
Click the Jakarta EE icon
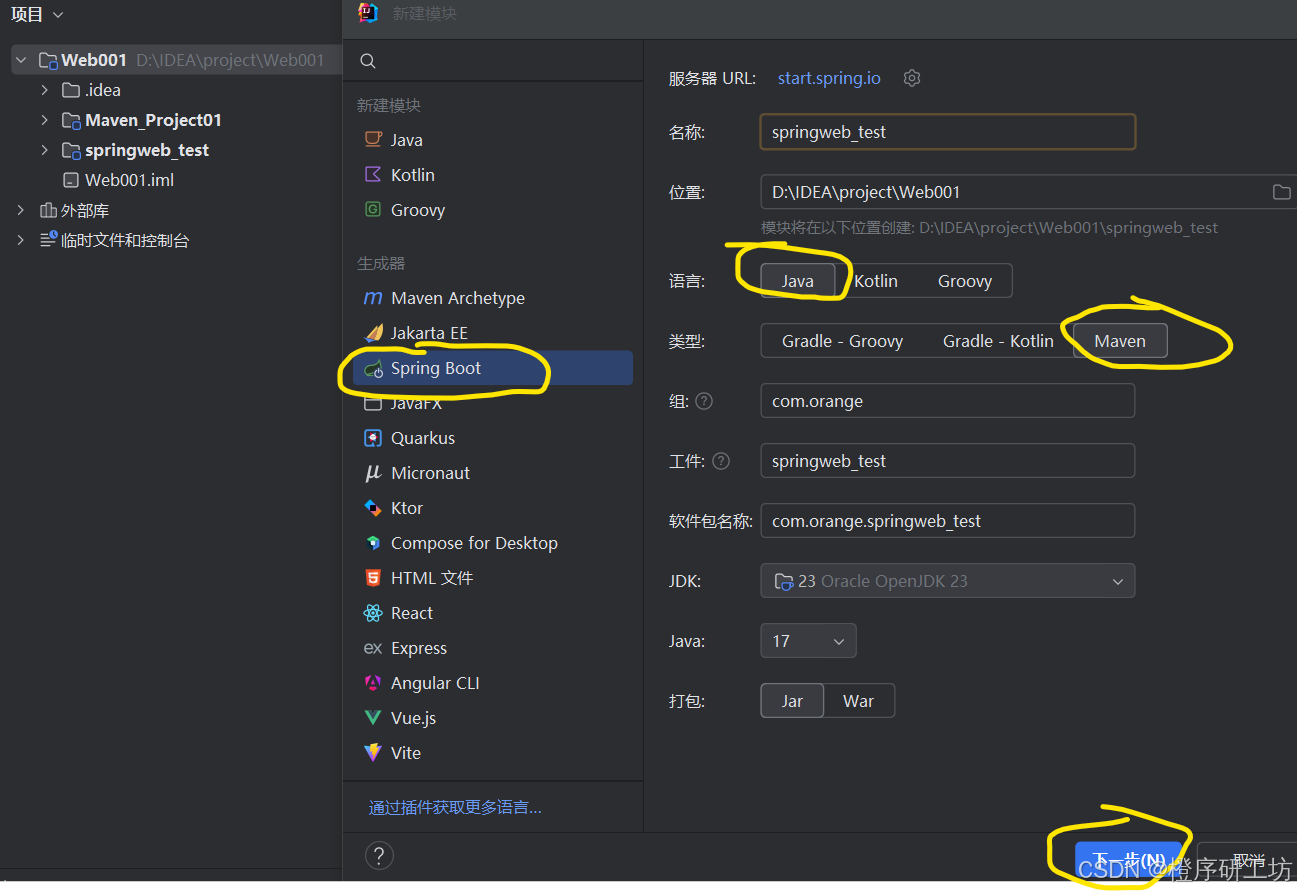pos(373,333)
